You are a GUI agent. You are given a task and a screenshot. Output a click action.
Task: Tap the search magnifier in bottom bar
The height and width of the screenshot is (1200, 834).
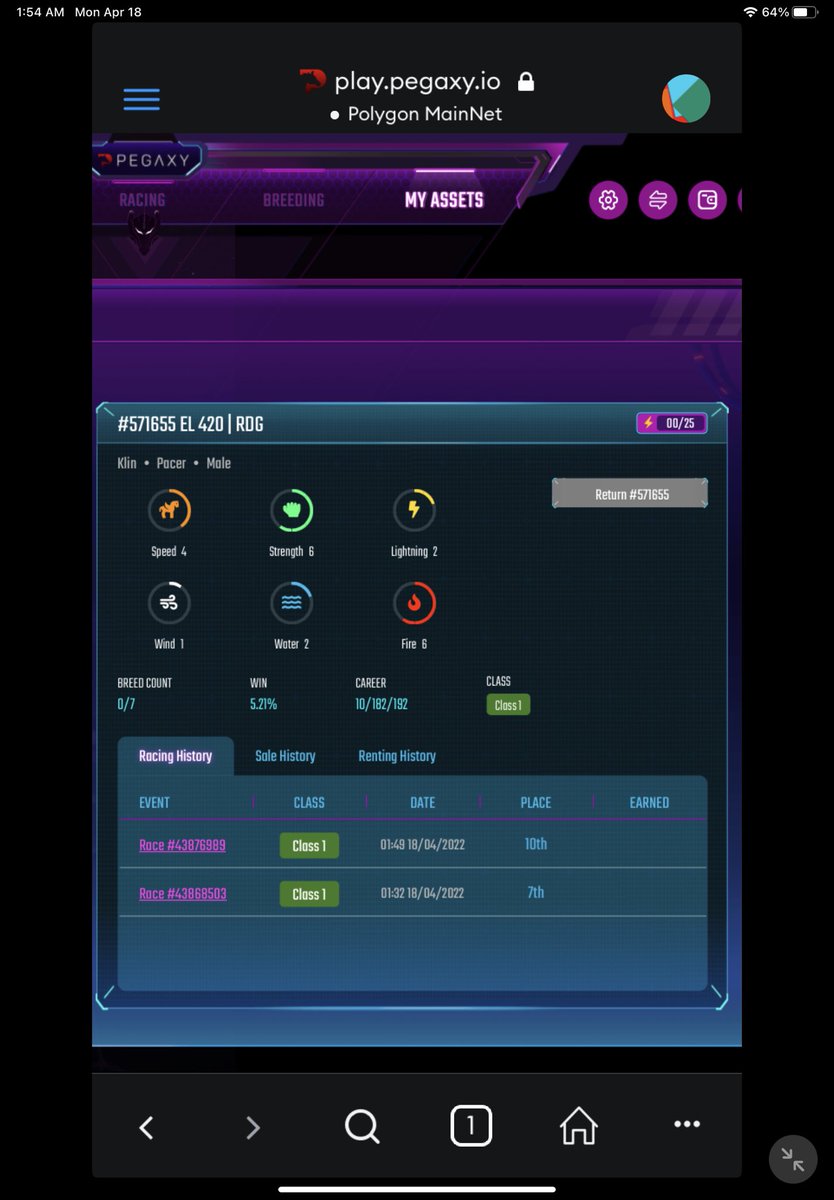362,1127
